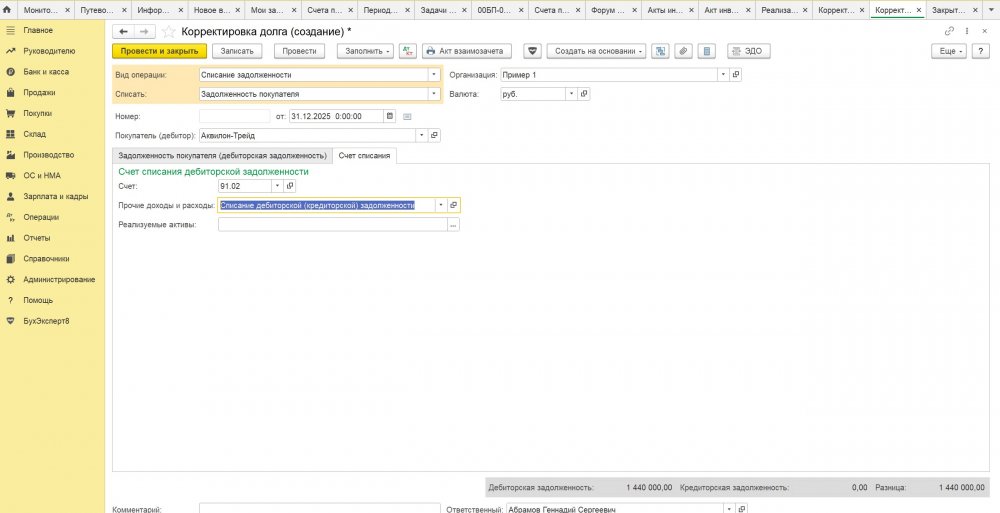Expand the Валюта currency dropdown
Image resolution: width=1000 pixels, height=513 pixels.
(x=571, y=94)
